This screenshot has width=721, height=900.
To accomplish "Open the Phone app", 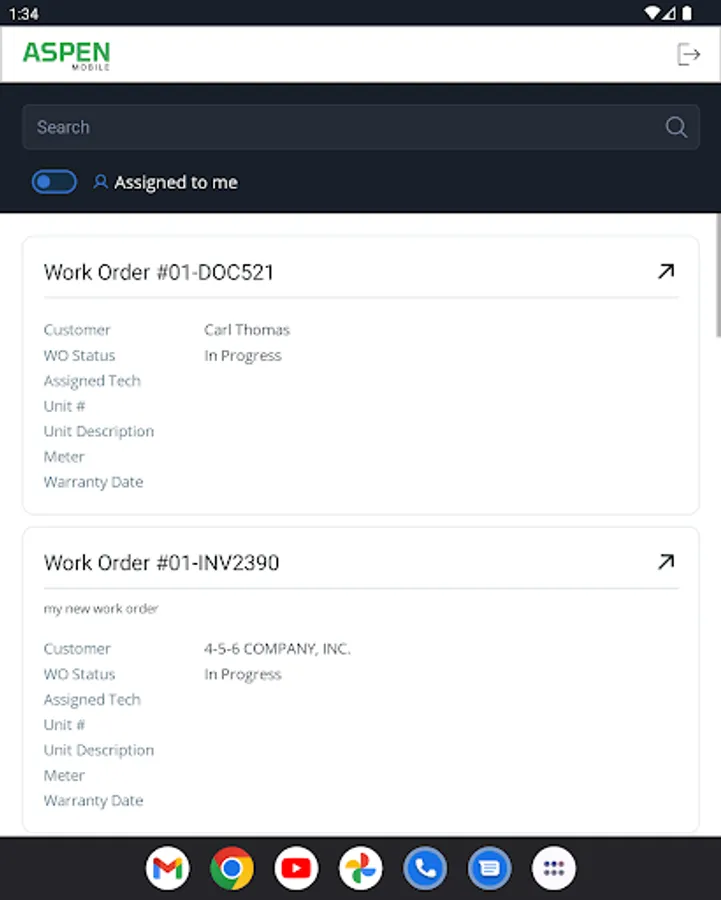I will coord(425,868).
